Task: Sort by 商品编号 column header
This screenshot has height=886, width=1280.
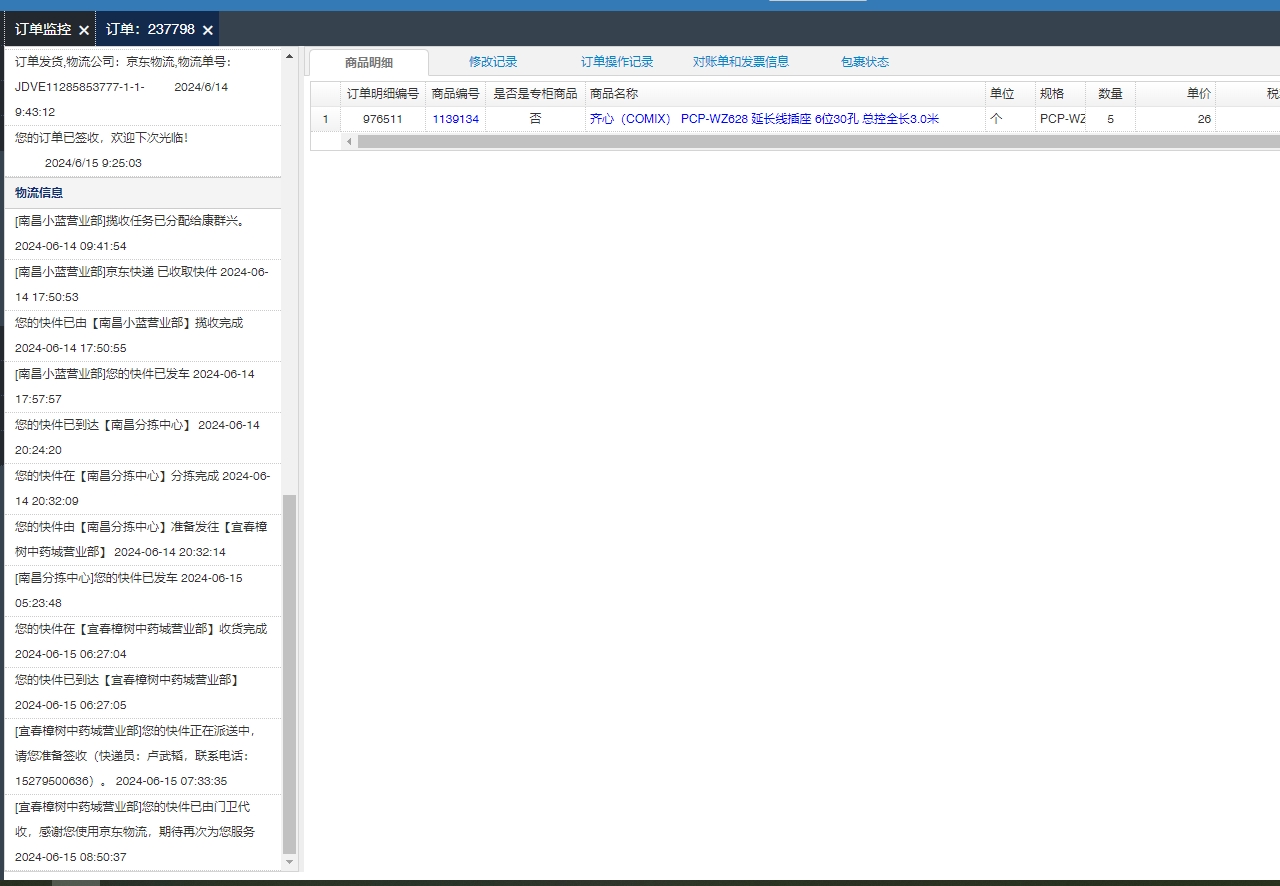Action: click(x=455, y=94)
